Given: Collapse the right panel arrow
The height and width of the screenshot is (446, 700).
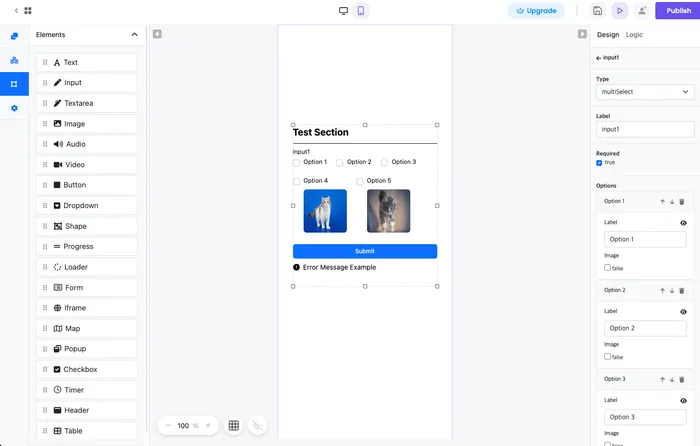Looking at the screenshot, I should pyautogui.click(x=582, y=34).
